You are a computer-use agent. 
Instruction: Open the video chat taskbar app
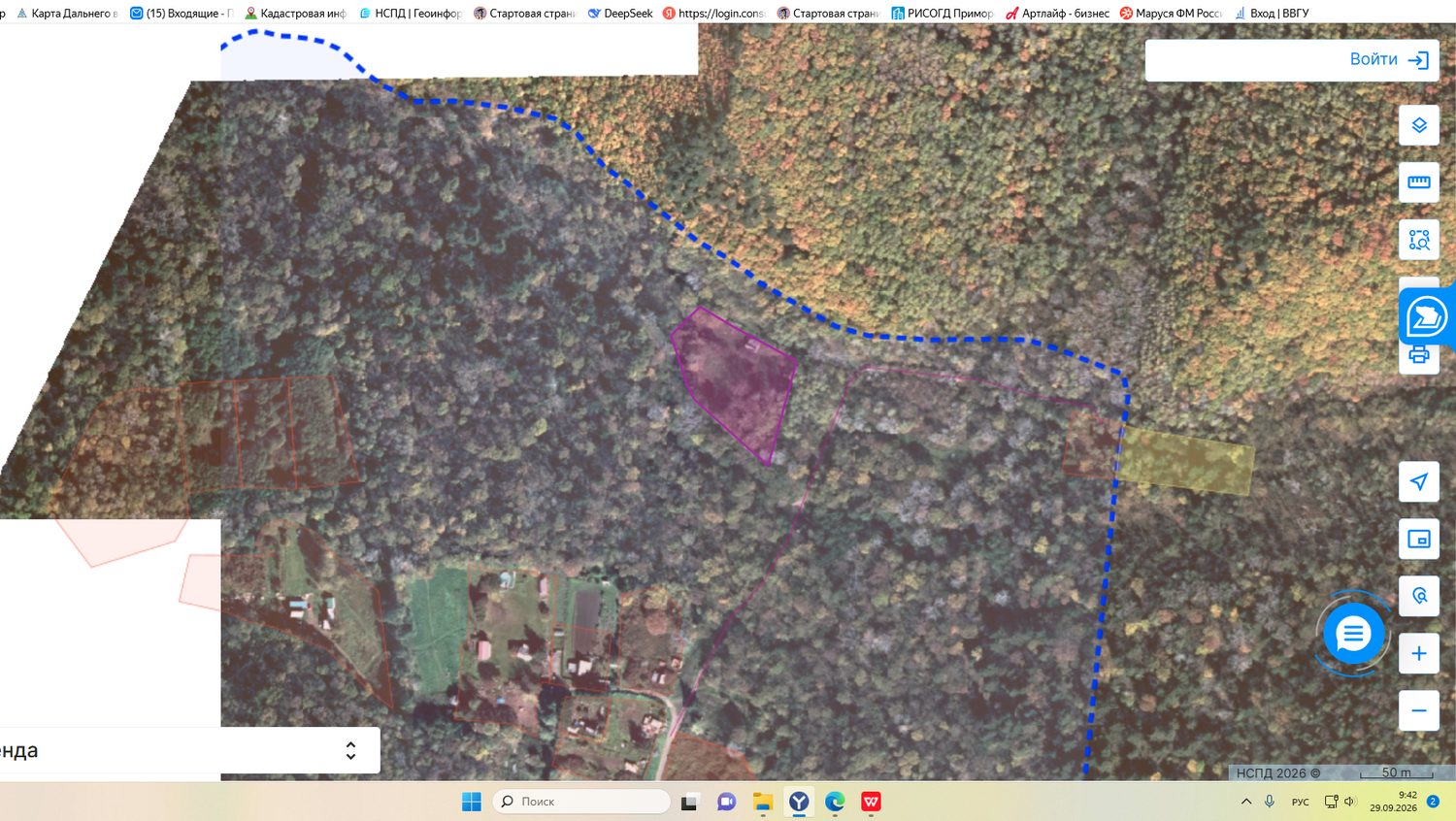[x=726, y=802]
